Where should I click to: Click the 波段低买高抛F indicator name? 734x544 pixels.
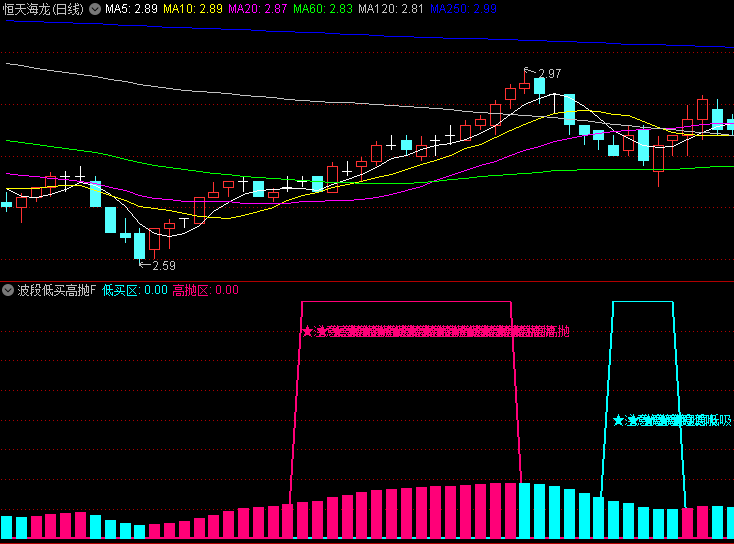[57, 290]
